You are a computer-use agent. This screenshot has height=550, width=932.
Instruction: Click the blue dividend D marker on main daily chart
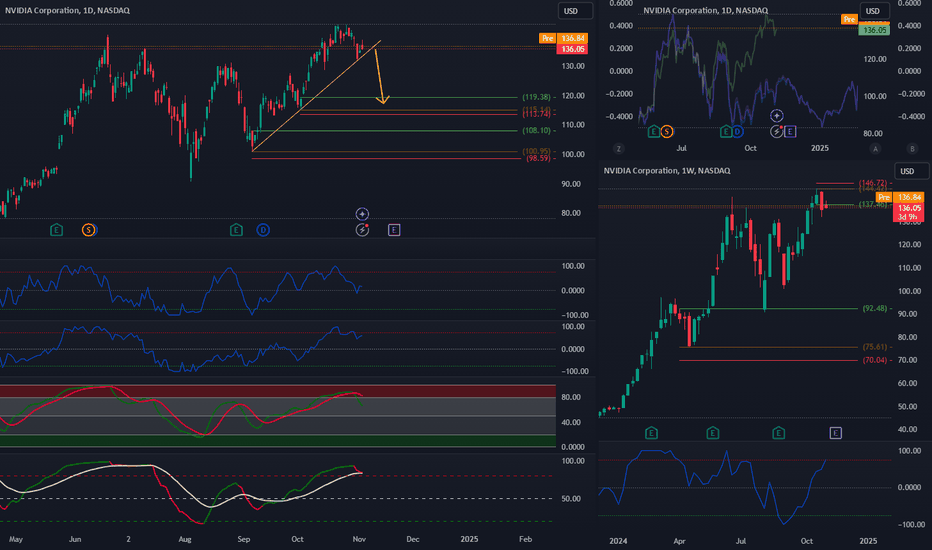pyautogui.click(x=263, y=230)
